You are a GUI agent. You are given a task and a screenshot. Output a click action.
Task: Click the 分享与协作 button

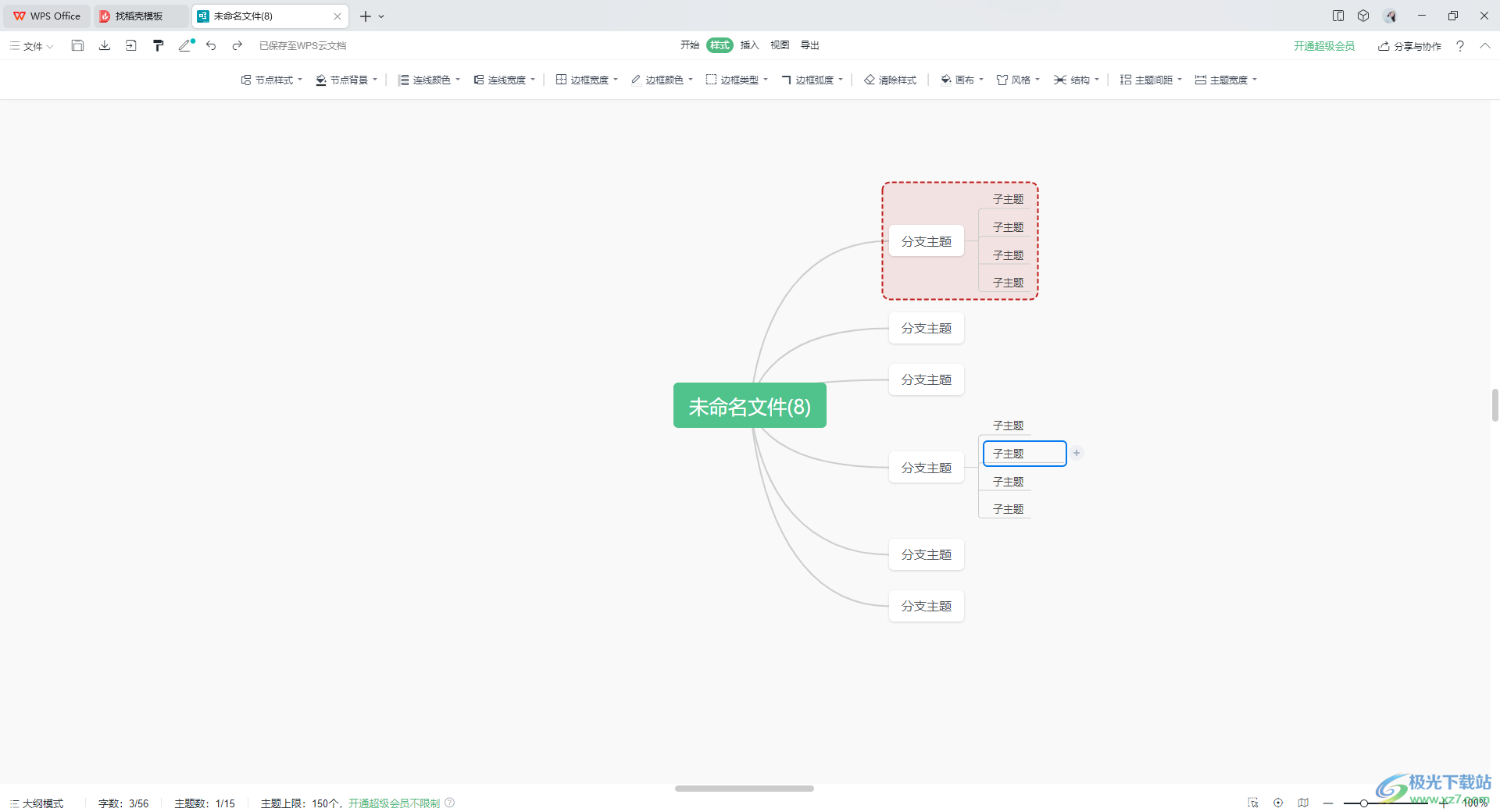pyautogui.click(x=1409, y=46)
